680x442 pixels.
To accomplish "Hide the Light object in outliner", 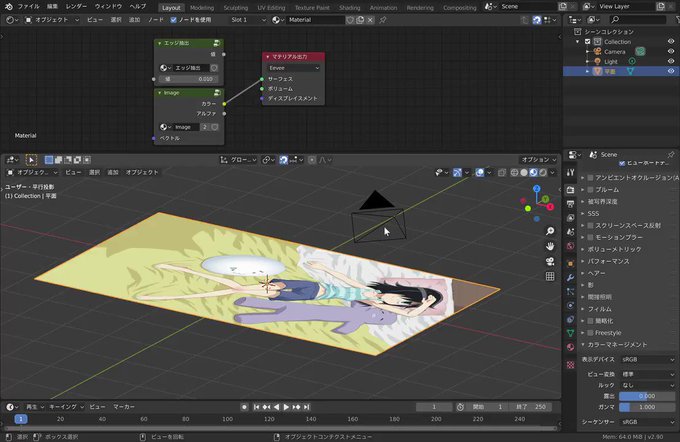I will (671, 61).
